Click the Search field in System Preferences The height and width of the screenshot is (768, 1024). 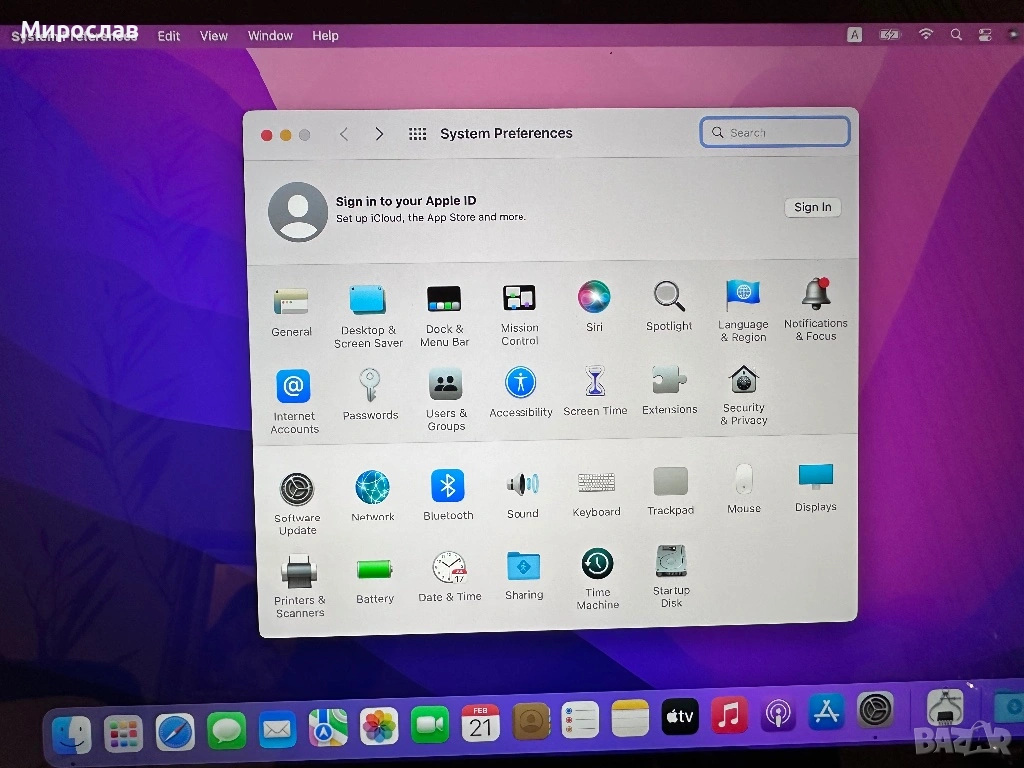pos(775,132)
